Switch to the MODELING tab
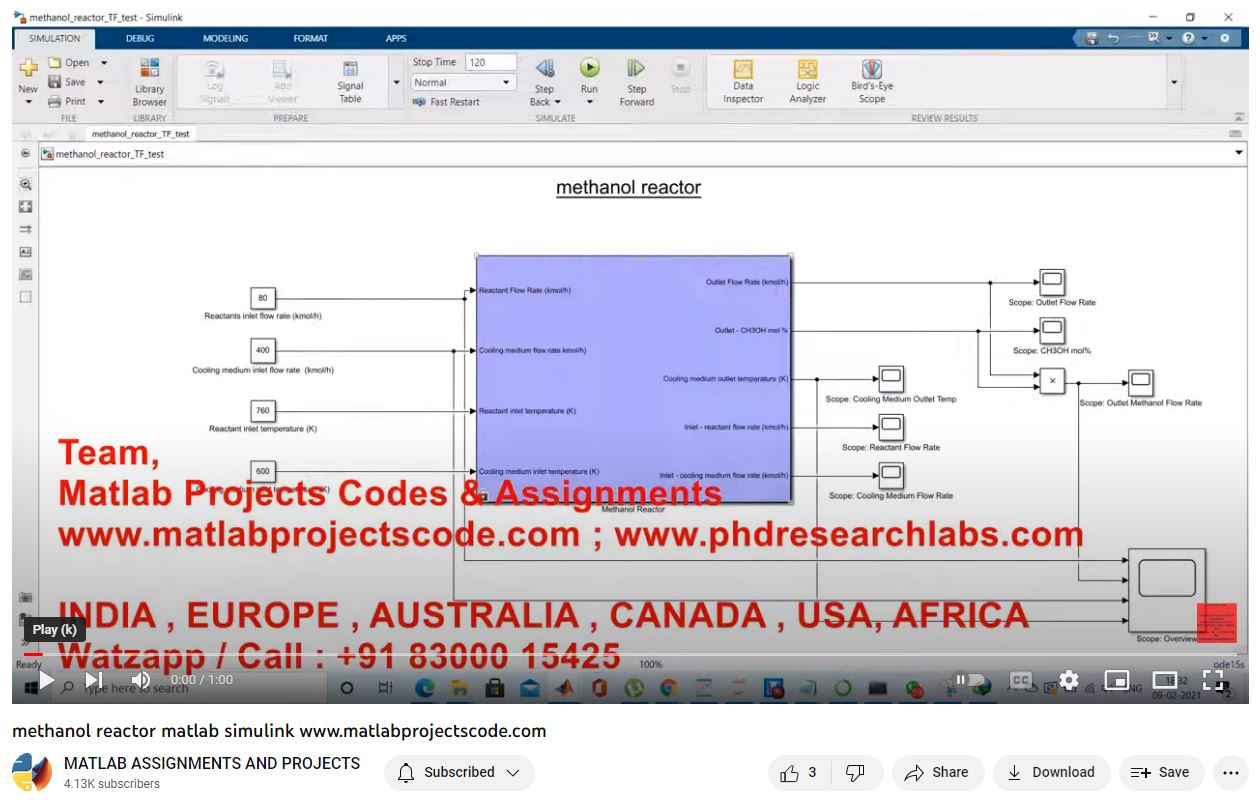 [x=225, y=38]
